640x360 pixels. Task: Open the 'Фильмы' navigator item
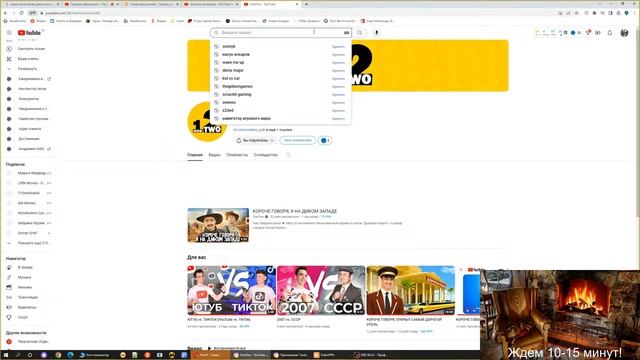coord(24,287)
